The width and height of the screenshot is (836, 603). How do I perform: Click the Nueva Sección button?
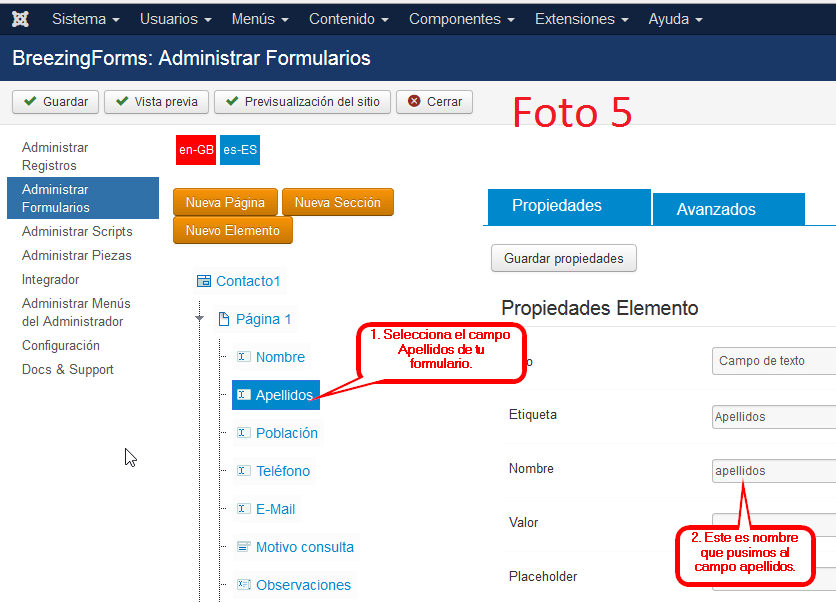337,202
